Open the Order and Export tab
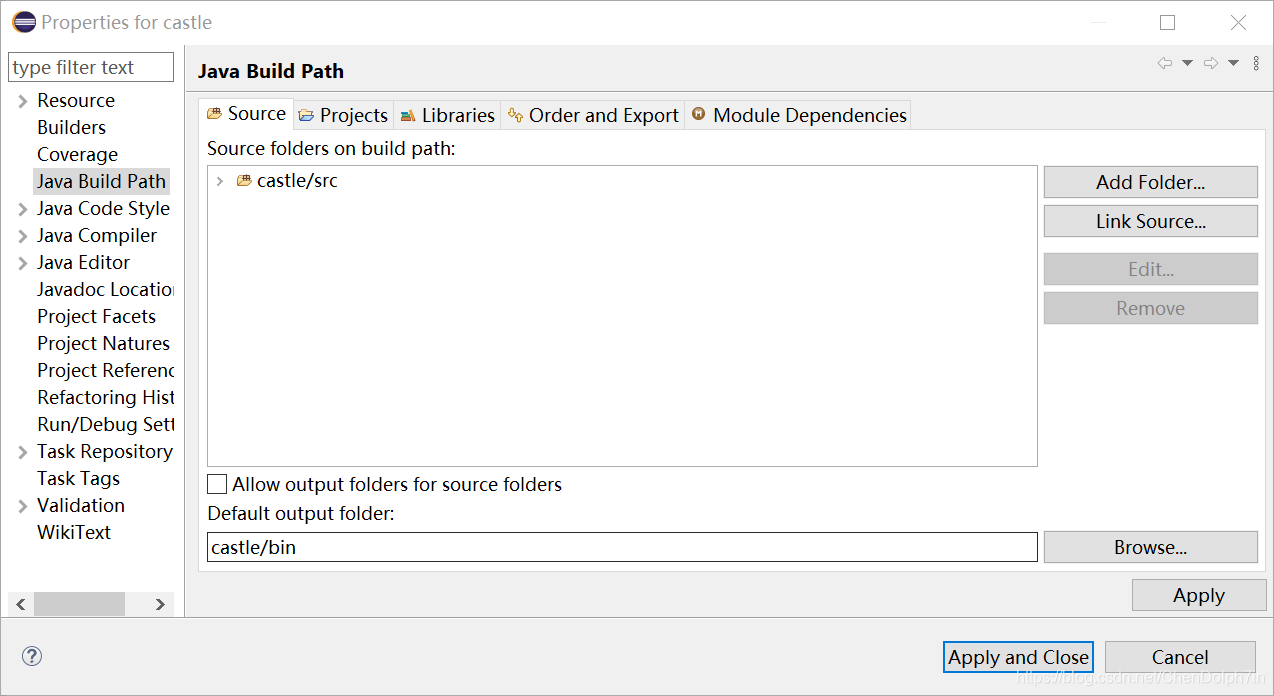The image size is (1274, 696). tap(592, 114)
